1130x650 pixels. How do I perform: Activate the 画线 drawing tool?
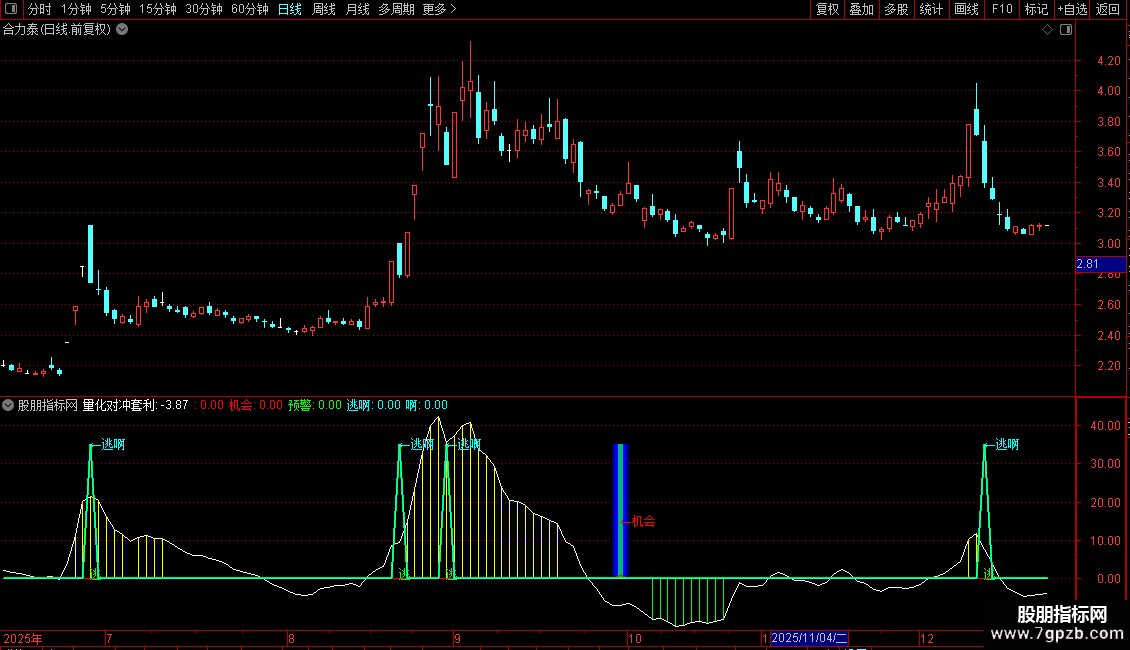click(x=966, y=9)
